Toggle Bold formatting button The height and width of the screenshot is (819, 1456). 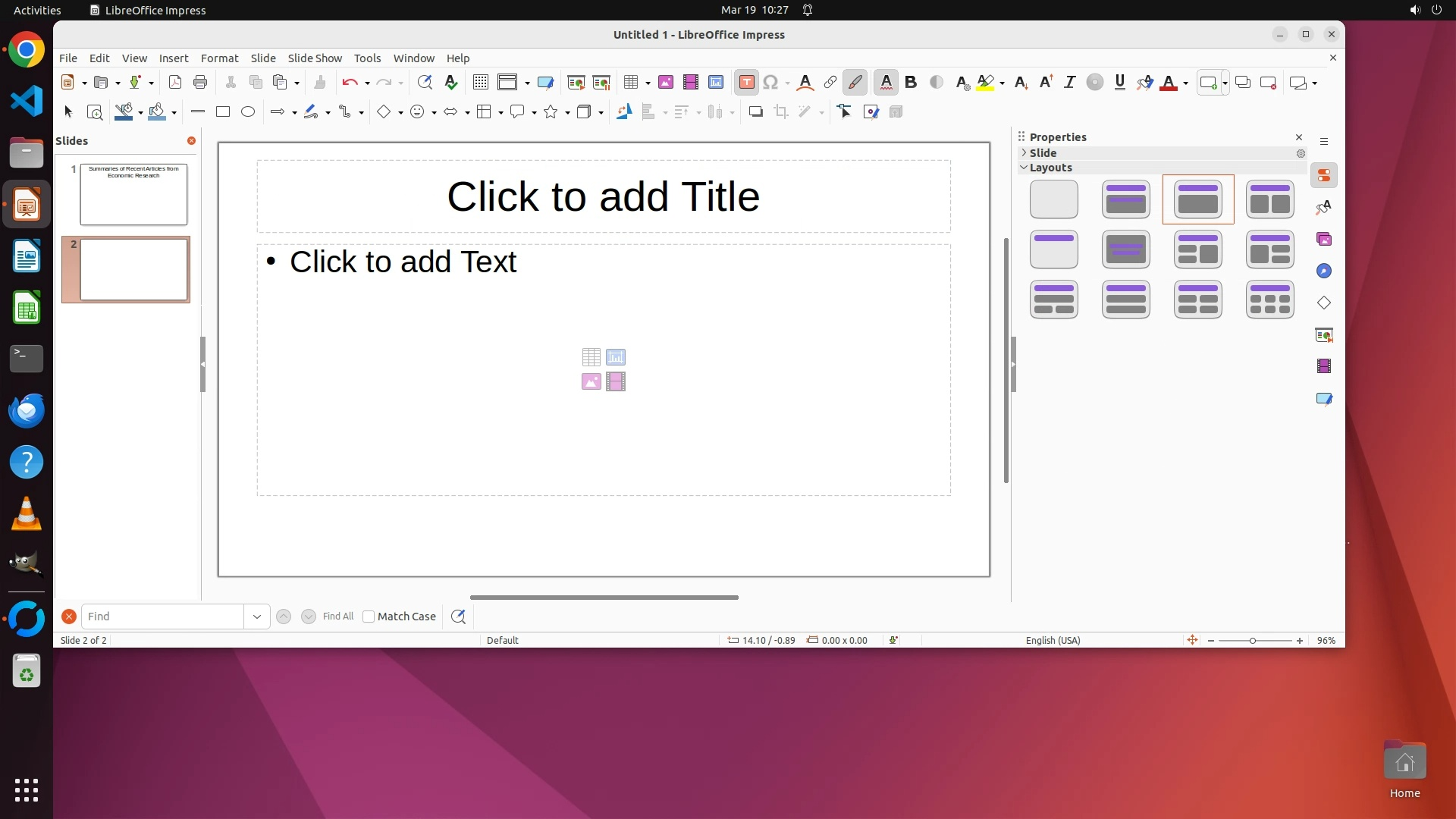click(x=911, y=83)
